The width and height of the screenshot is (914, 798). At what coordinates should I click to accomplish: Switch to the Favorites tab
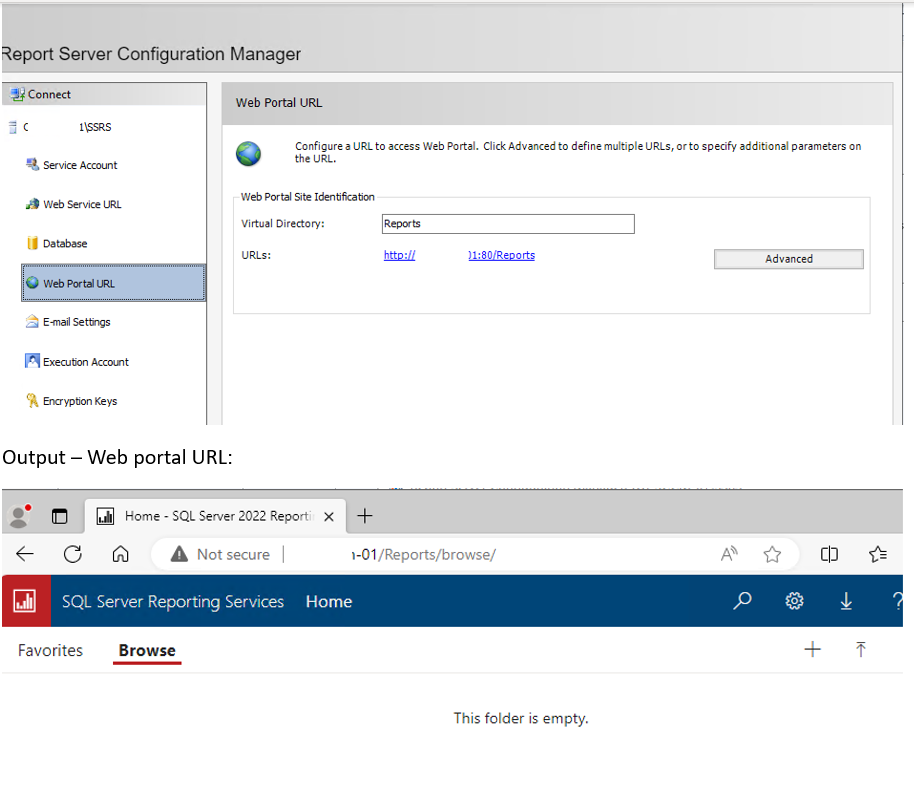[50, 650]
